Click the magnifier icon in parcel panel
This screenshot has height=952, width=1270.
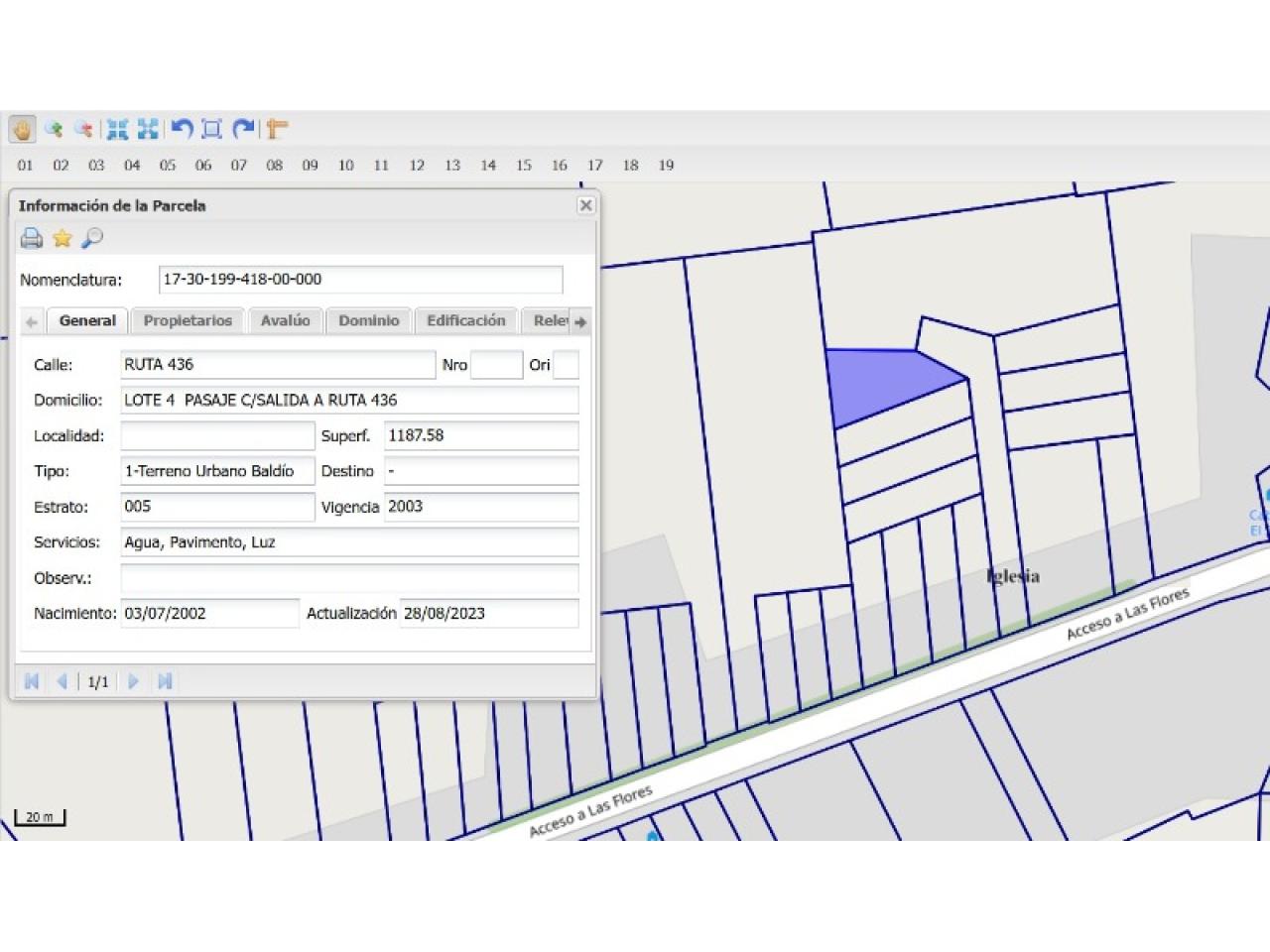coord(92,238)
